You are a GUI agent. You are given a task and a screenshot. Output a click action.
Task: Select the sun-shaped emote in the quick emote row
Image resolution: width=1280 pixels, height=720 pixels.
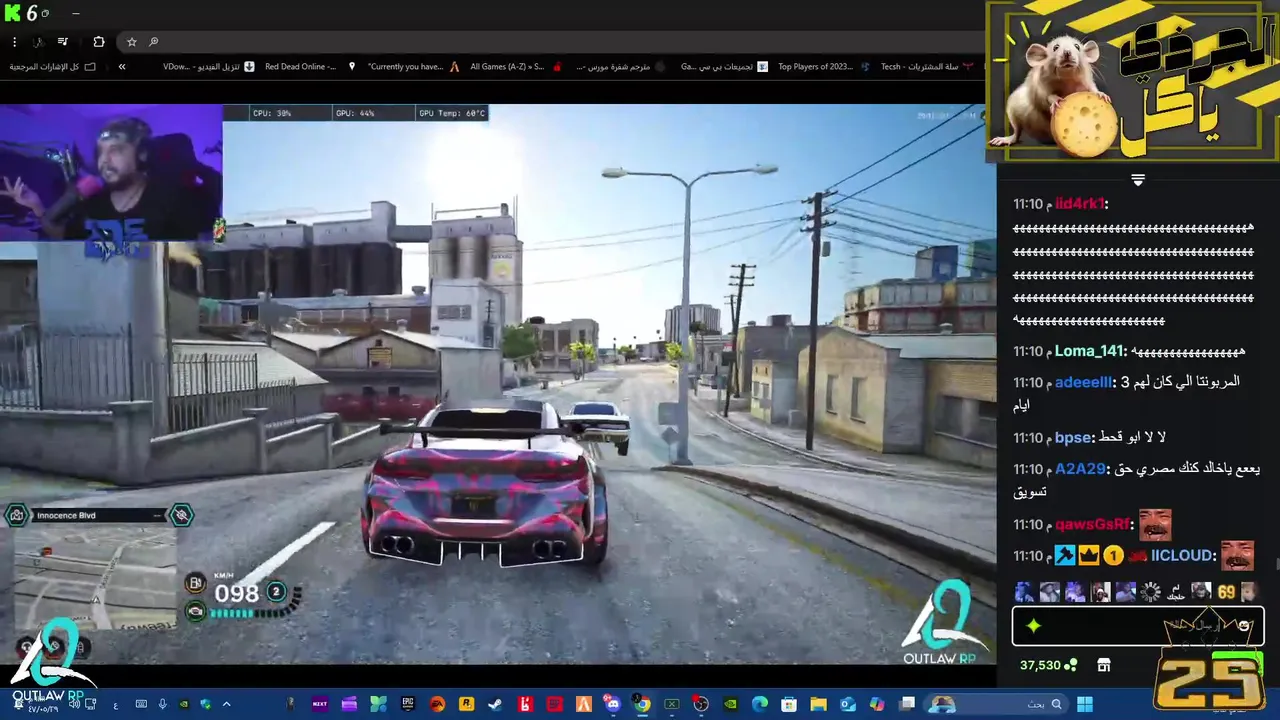[1151, 593]
